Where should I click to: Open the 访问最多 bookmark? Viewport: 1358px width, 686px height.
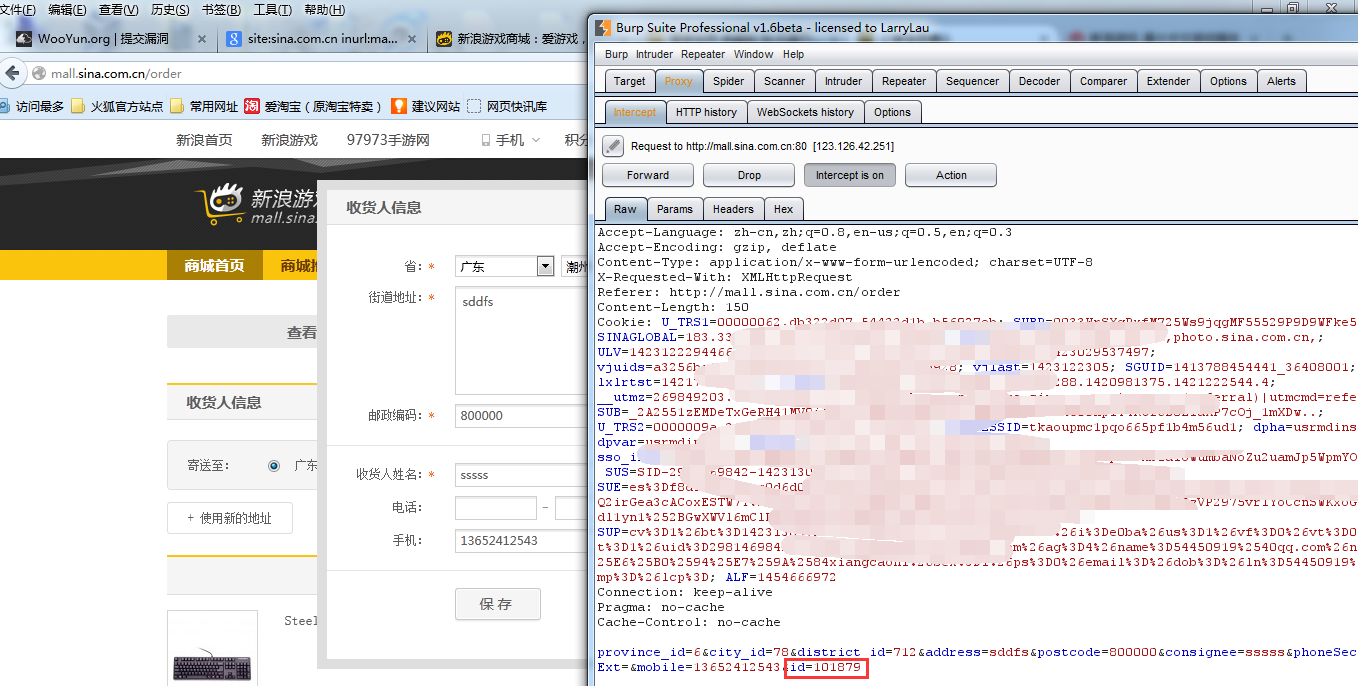tap(32, 106)
